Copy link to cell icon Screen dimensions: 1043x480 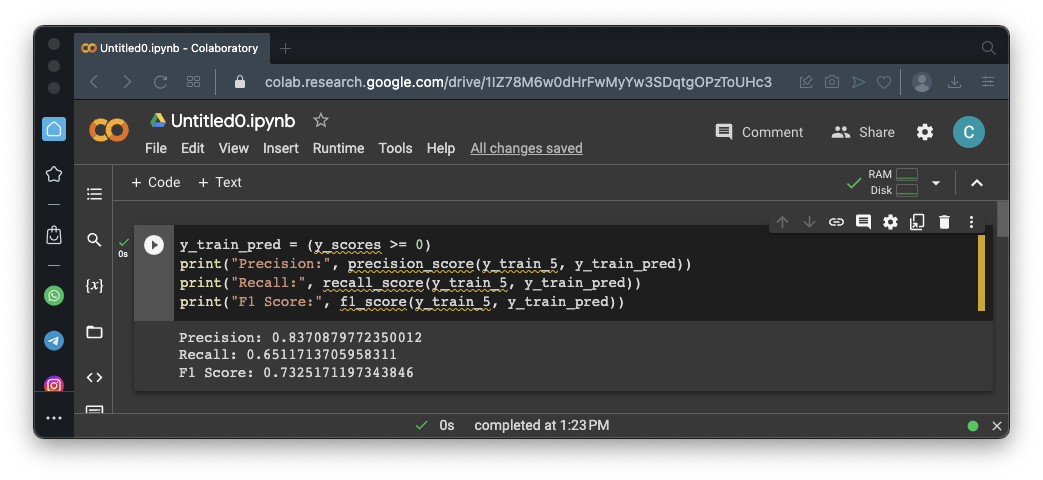coord(836,222)
